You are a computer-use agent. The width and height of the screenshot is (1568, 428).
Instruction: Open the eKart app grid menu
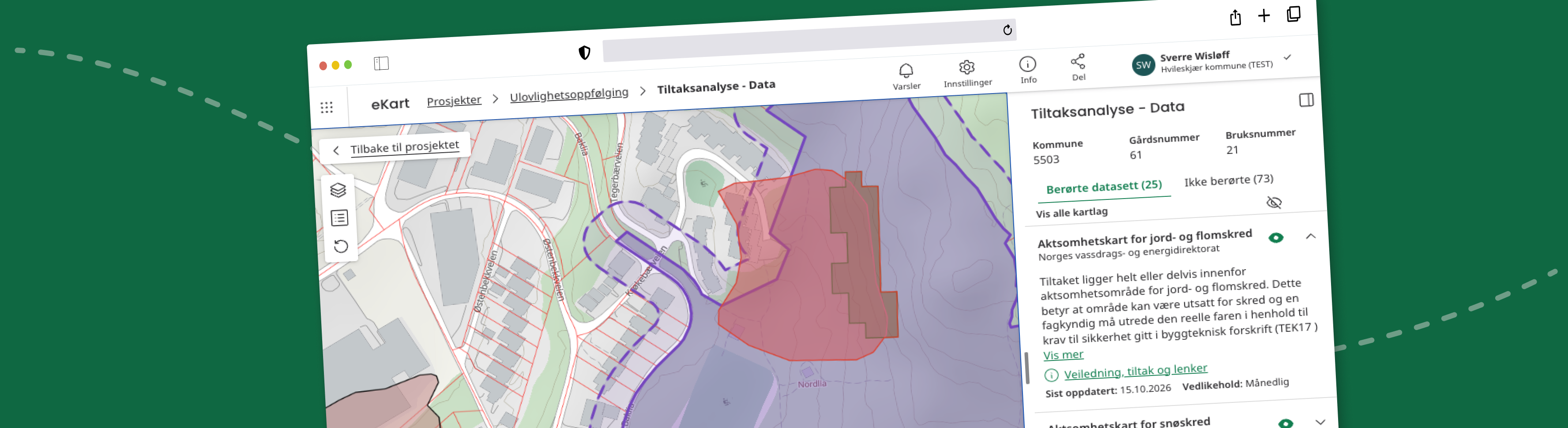pos(327,107)
